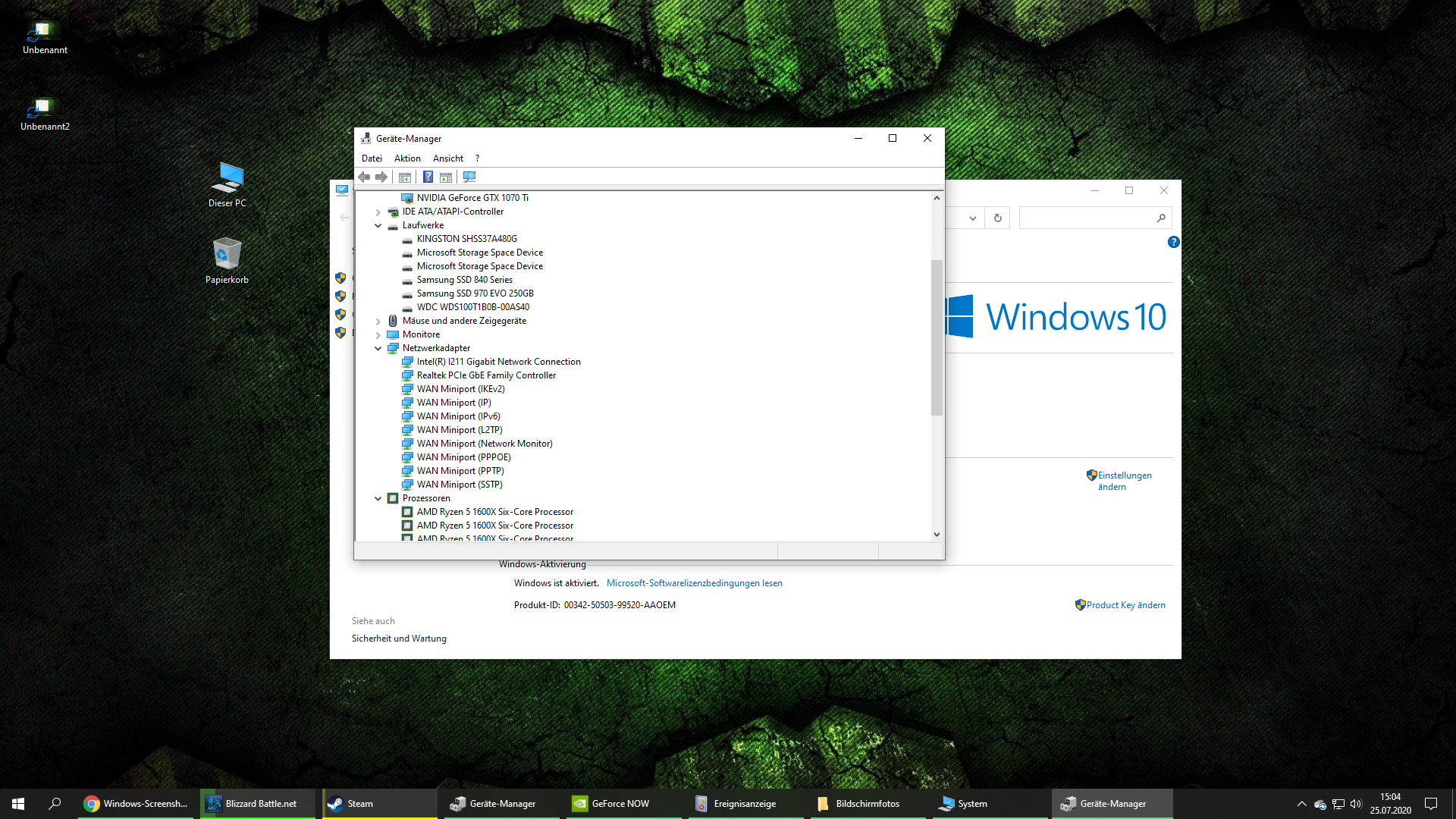Image resolution: width=1456 pixels, height=819 pixels.
Task: Click the blue help toolbar icon
Action: click(x=428, y=177)
